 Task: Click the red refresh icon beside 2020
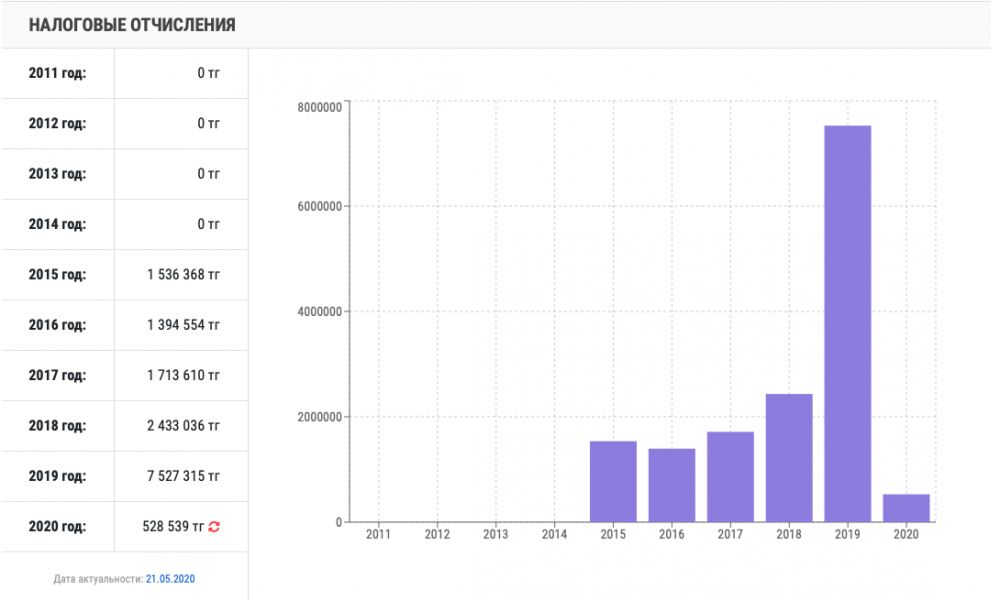(214, 527)
